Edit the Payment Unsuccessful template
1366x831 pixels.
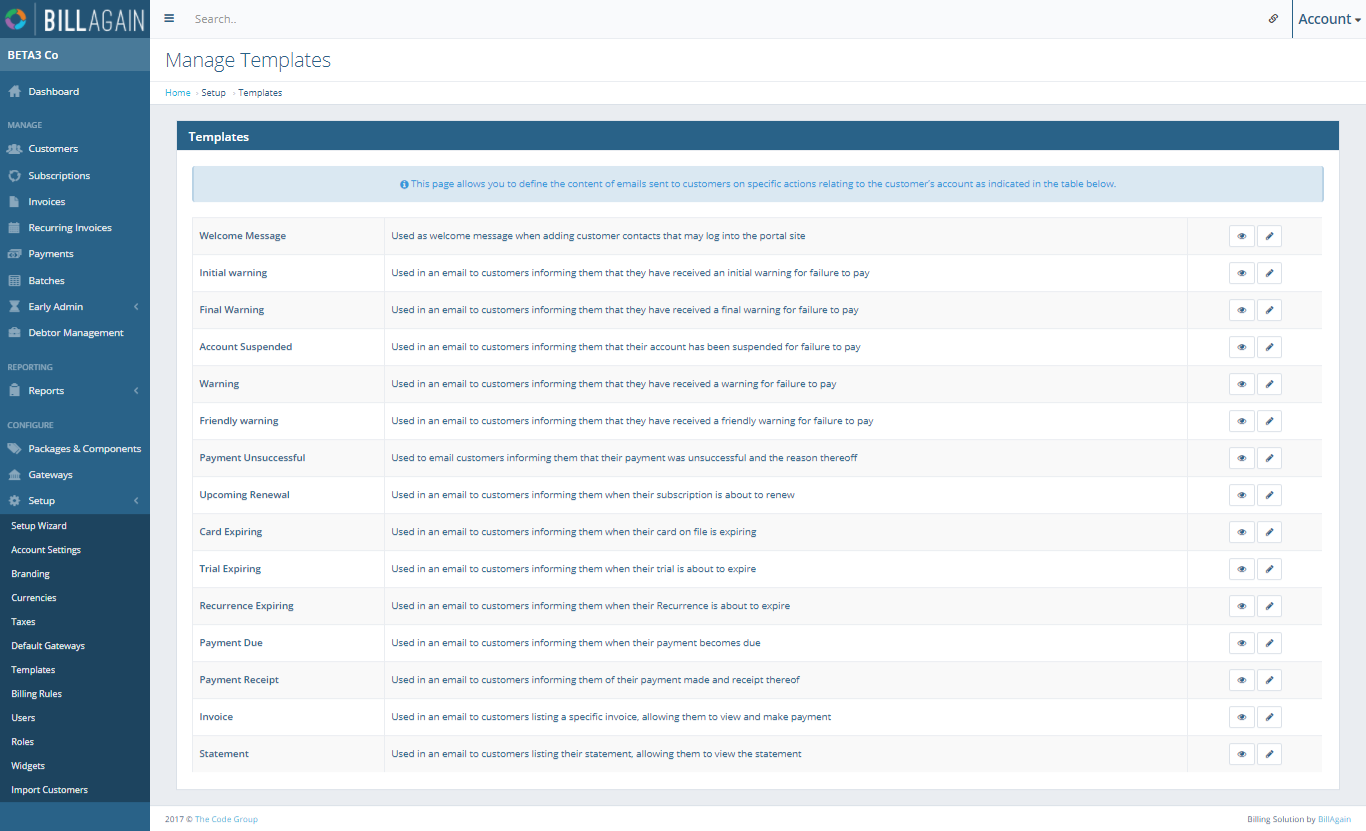pos(1269,458)
